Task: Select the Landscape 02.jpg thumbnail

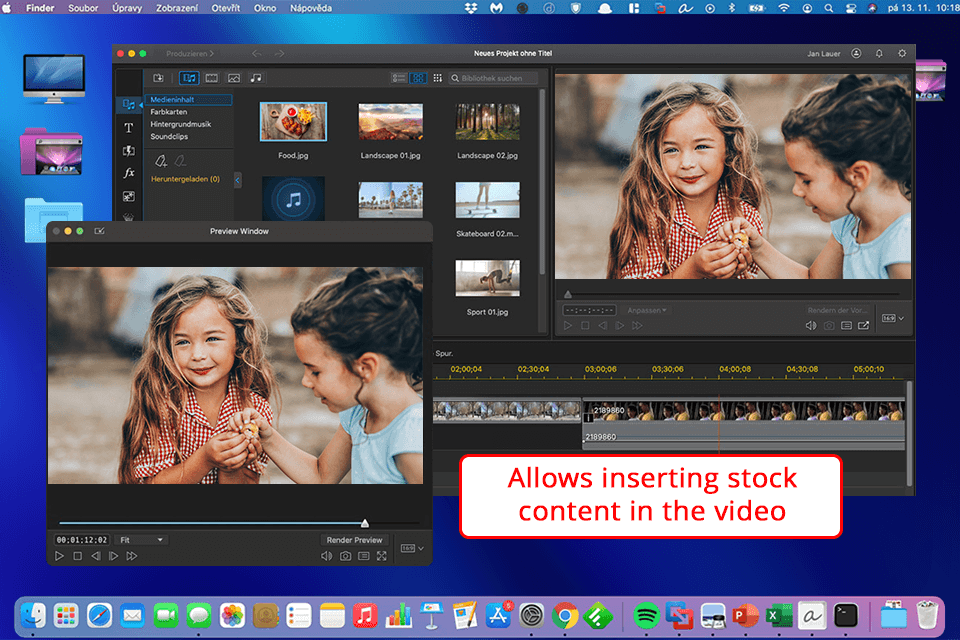Action: pos(487,121)
